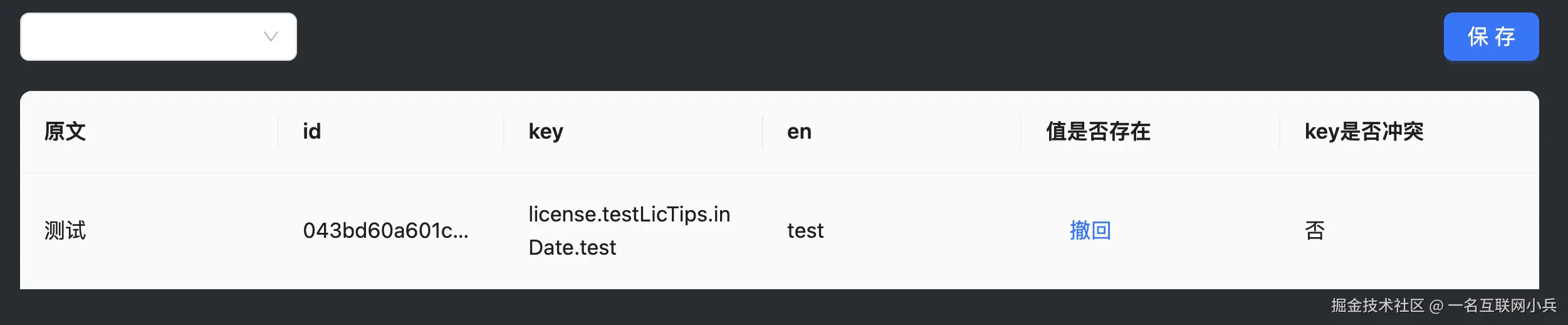Select the 原文 column header
1568x325 pixels.
(x=65, y=132)
